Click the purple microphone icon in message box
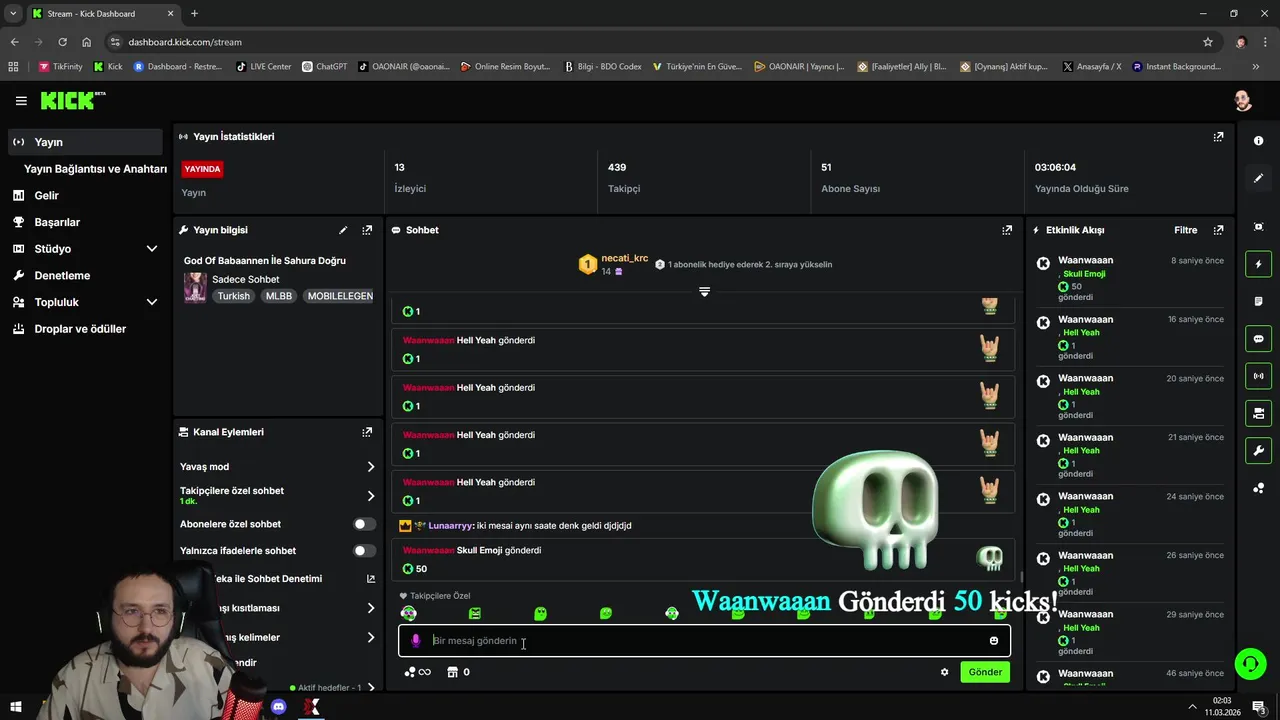Screen dimensions: 1280x720 click(416, 641)
